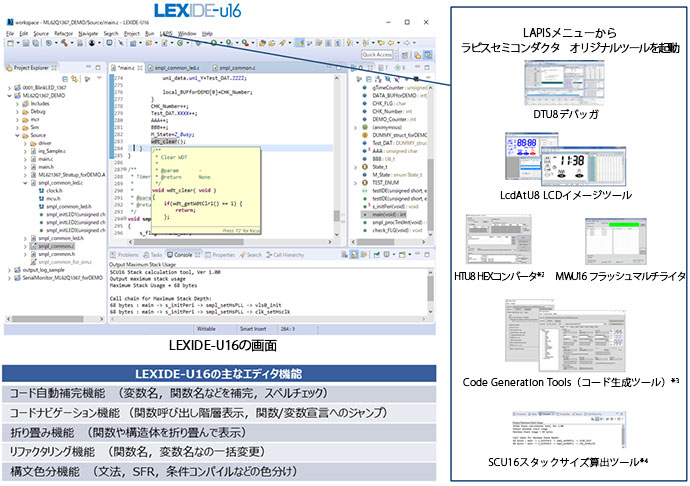Click Link with Editor icon in Project Explorer

click(74, 79)
